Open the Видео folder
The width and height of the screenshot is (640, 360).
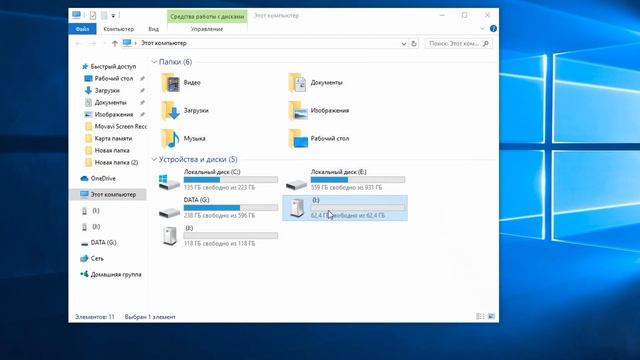pyautogui.click(x=181, y=82)
